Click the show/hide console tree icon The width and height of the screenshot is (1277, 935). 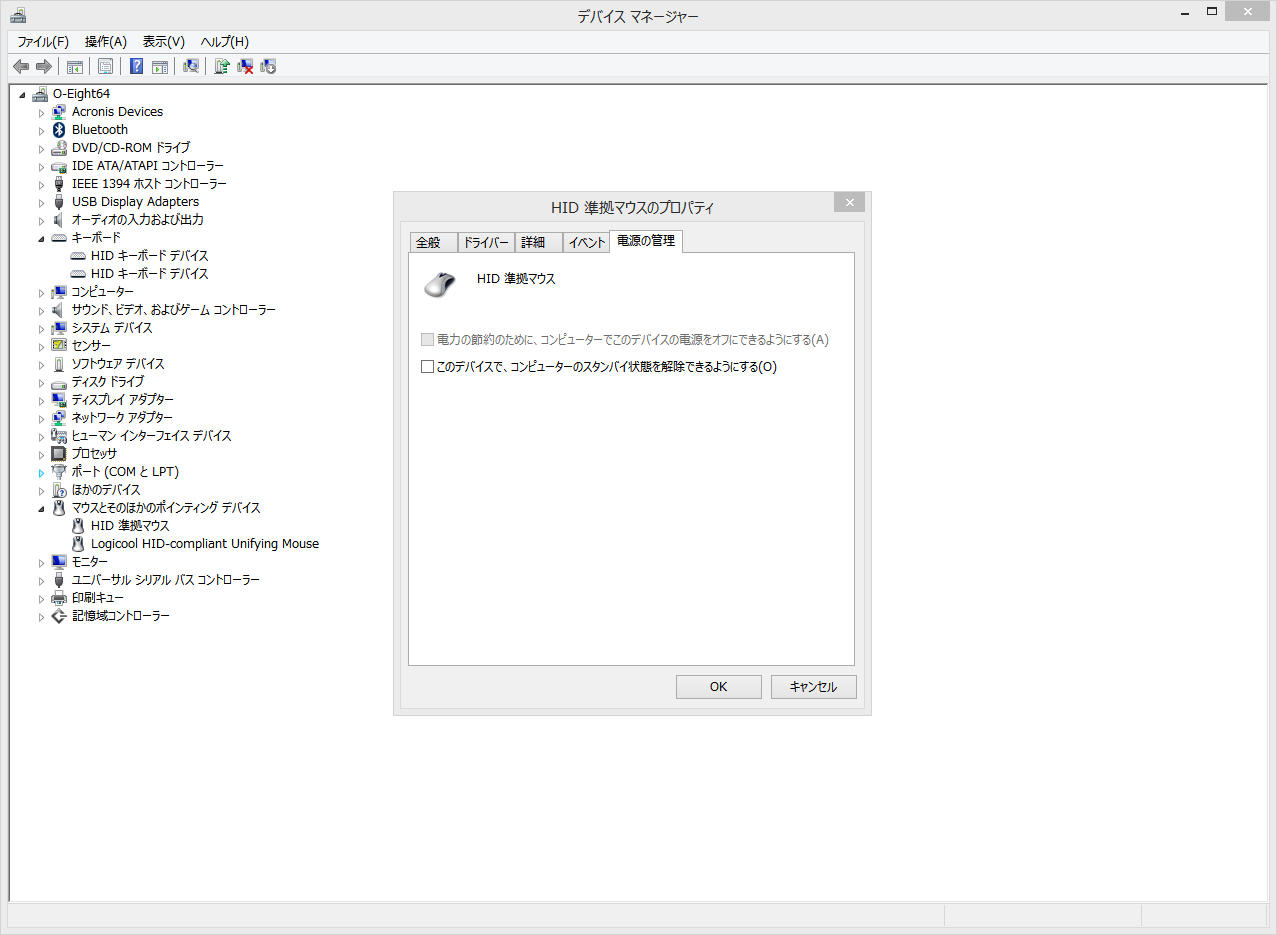point(74,66)
